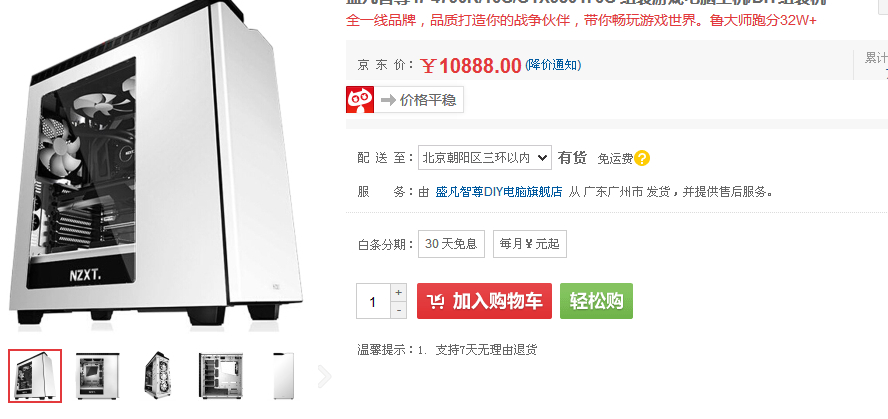Click the cart icon on 加入购物车 button
Viewport: 888px width, 419px height.
436,301
